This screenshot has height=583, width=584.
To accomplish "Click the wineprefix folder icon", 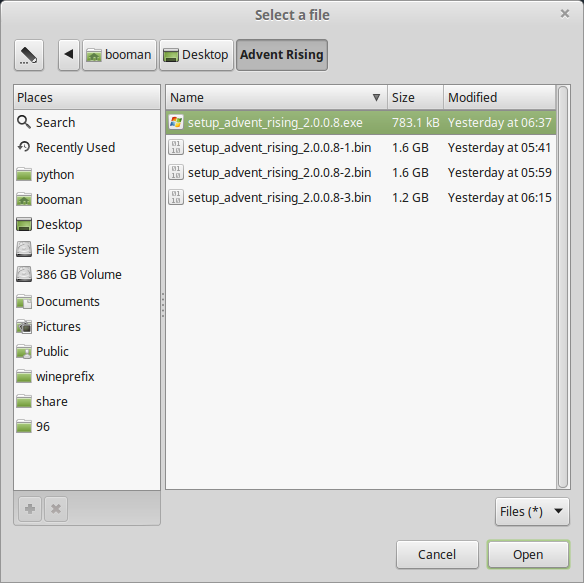I will click(x=24, y=376).
